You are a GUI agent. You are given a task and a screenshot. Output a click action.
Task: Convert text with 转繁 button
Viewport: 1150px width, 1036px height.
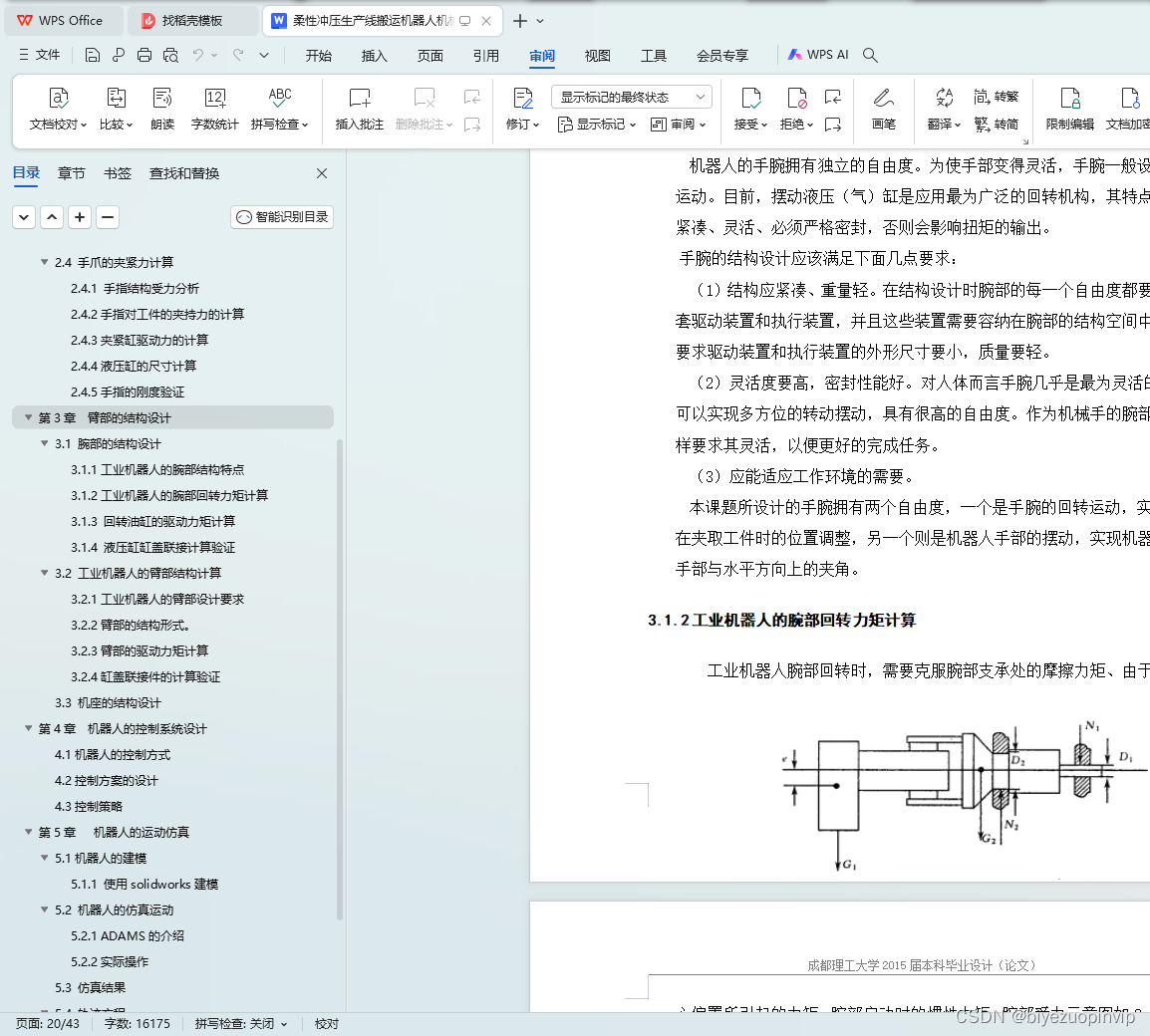(x=996, y=97)
